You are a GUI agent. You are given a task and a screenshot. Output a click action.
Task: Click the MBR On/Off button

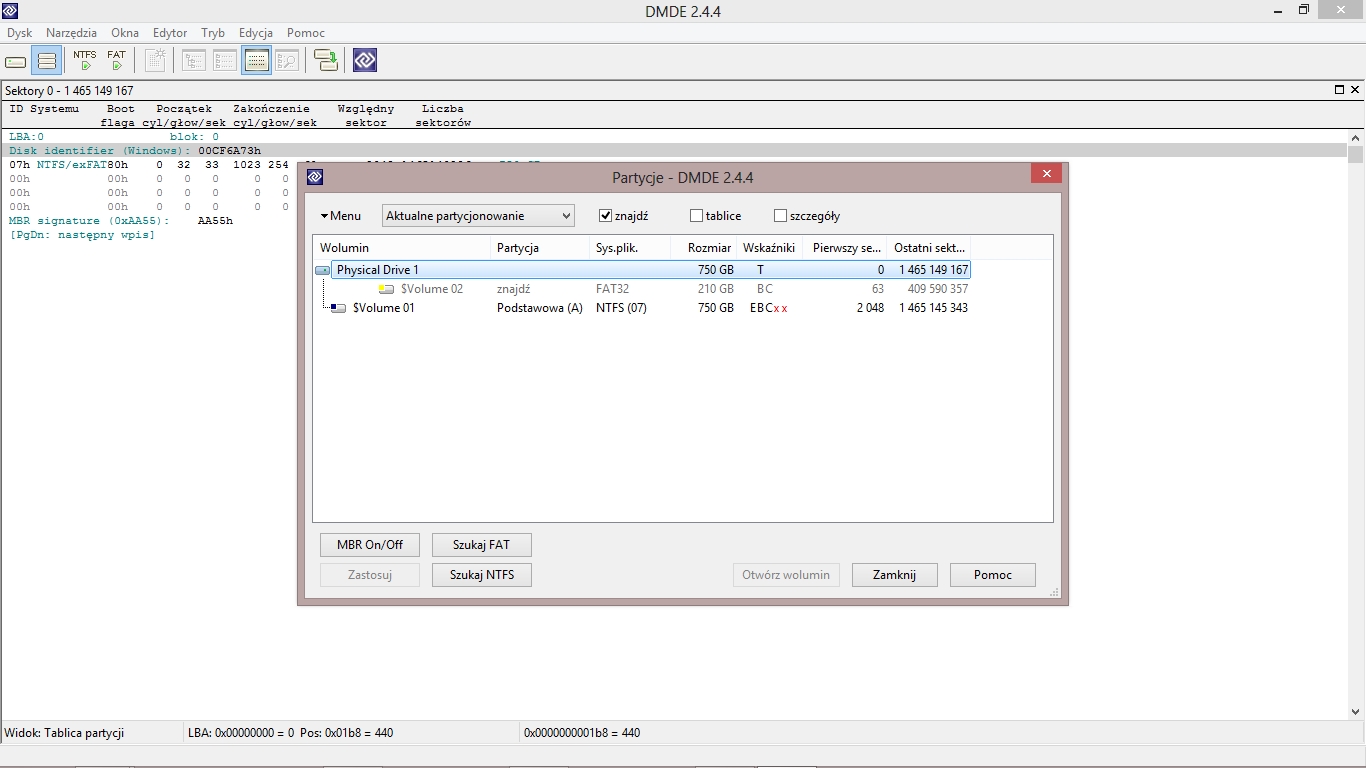tap(370, 545)
